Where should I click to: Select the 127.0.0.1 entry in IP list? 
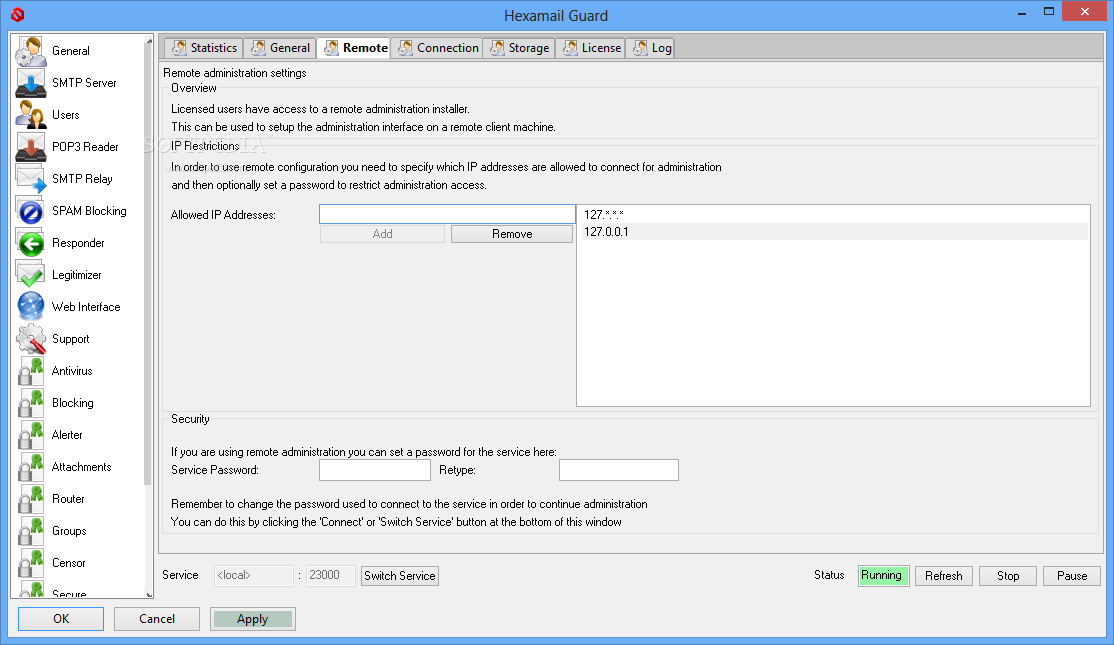(835, 232)
